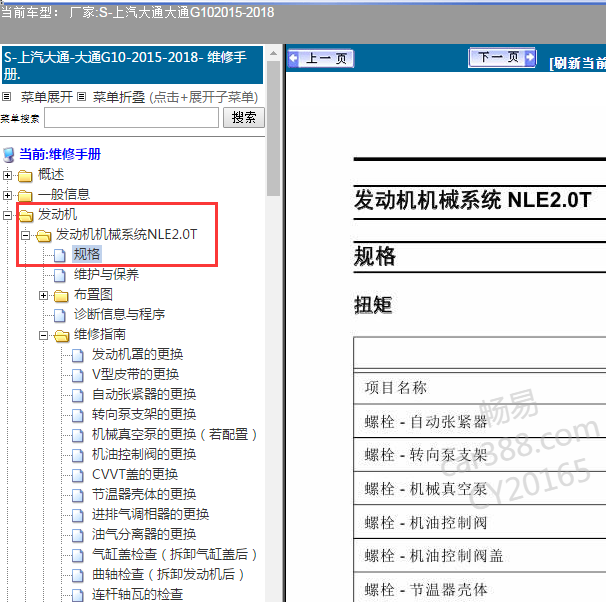Click the 概述 folder icon
606x602 pixels.
coord(25,175)
